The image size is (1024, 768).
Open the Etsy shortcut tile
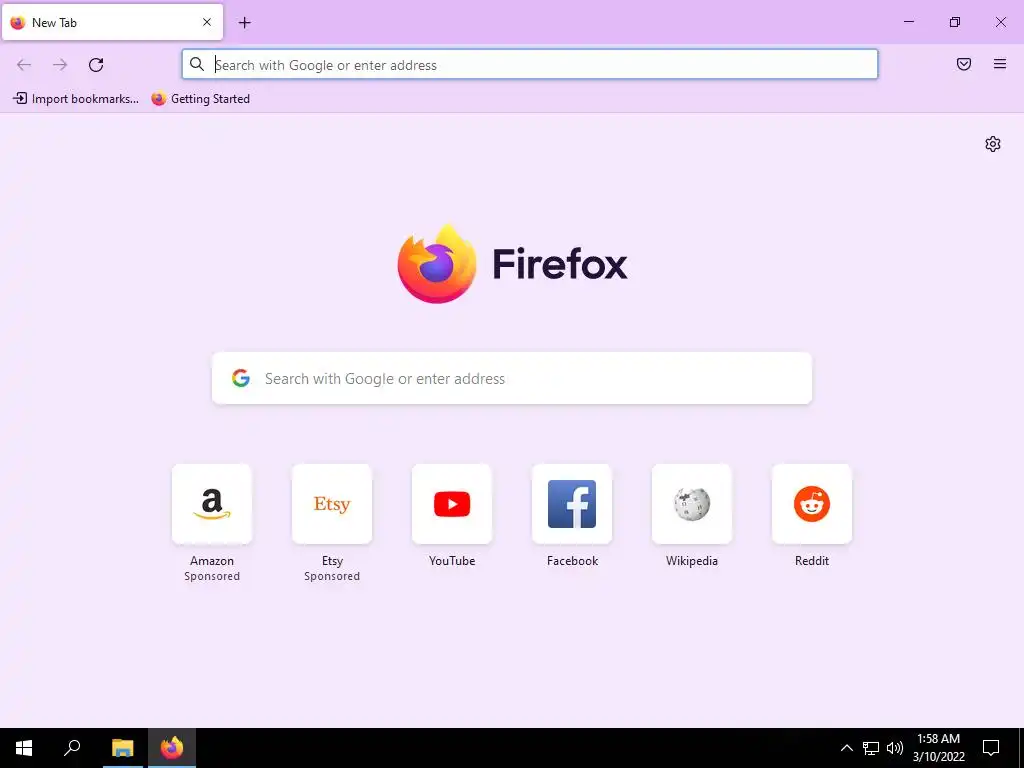tap(332, 504)
